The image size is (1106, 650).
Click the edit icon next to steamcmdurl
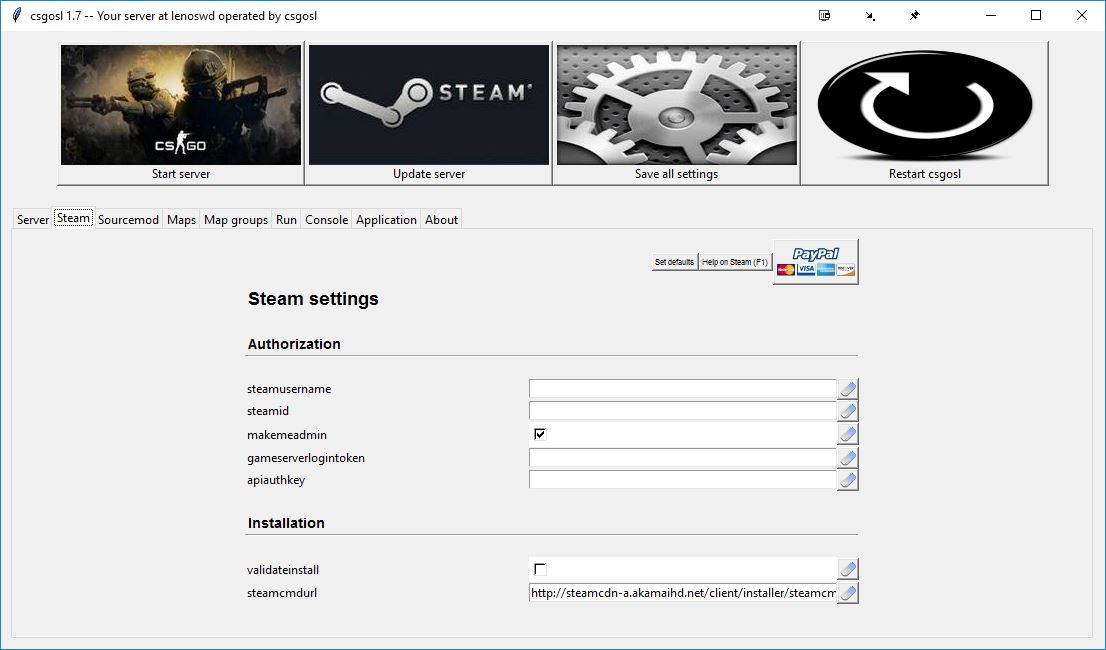848,593
